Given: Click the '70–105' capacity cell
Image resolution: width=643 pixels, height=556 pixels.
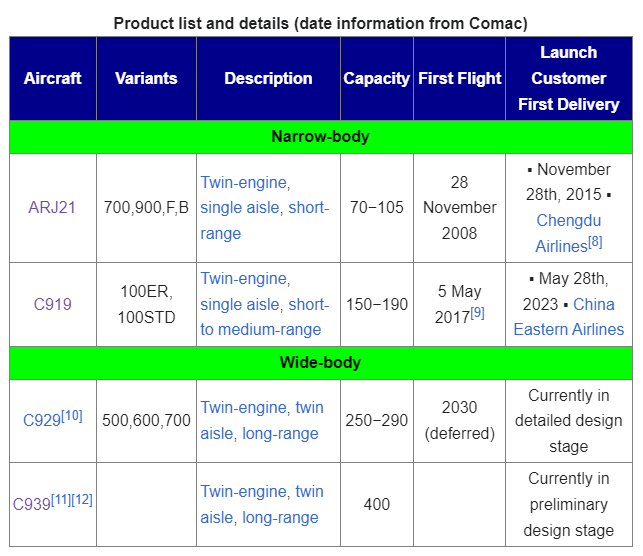Looking at the screenshot, I should 377,208.
